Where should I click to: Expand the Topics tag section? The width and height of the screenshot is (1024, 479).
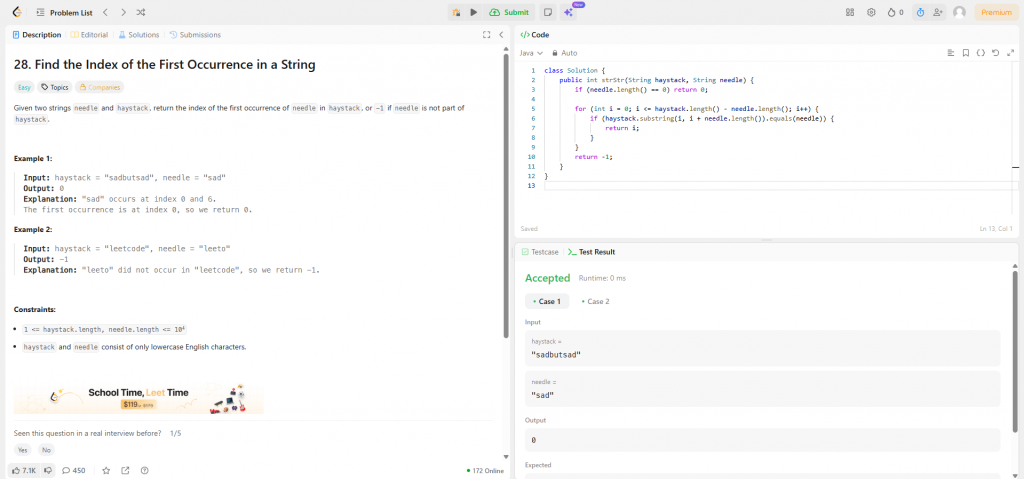tap(54, 87)
